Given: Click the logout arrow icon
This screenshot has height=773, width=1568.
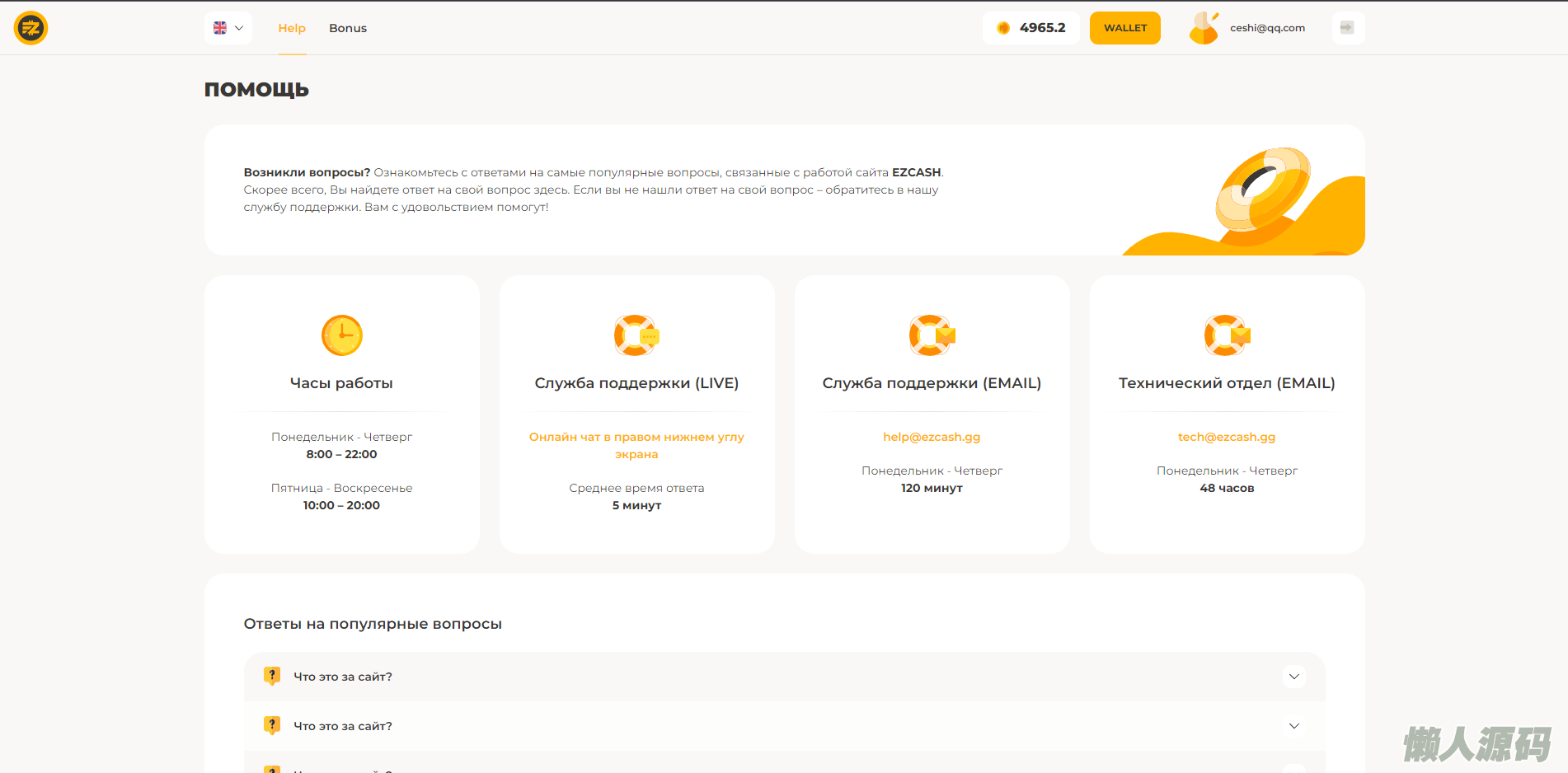Looking at the screenshot, I should click(1347, 28).
